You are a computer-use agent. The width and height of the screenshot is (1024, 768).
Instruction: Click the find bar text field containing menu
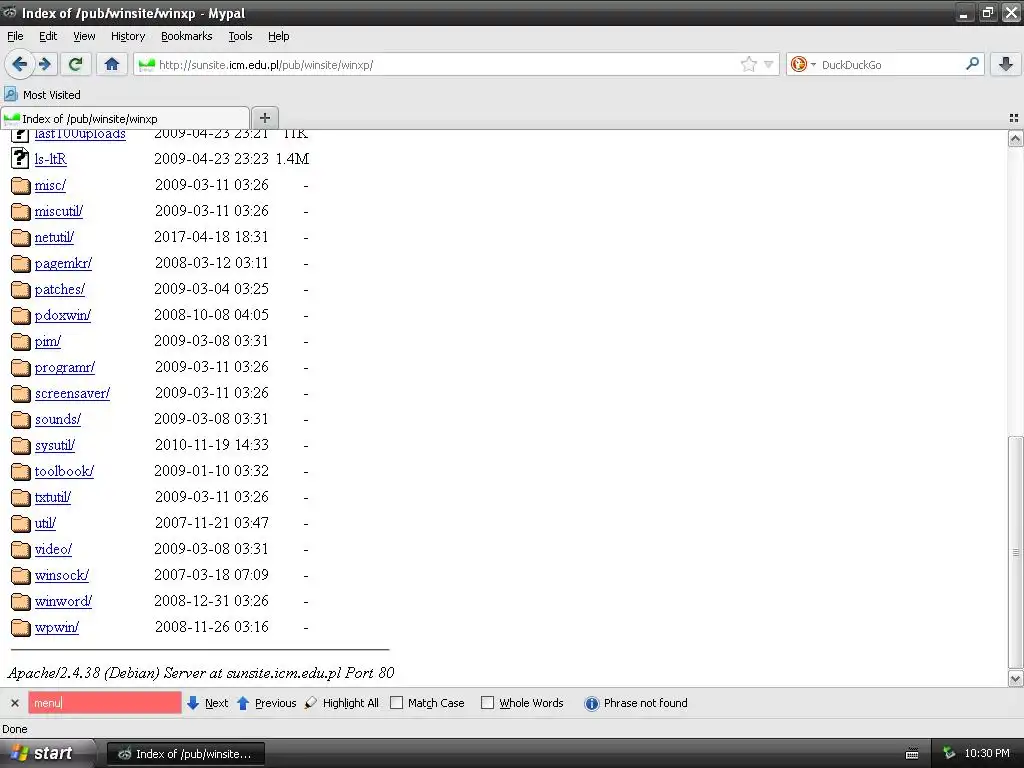tap(104, 703)
